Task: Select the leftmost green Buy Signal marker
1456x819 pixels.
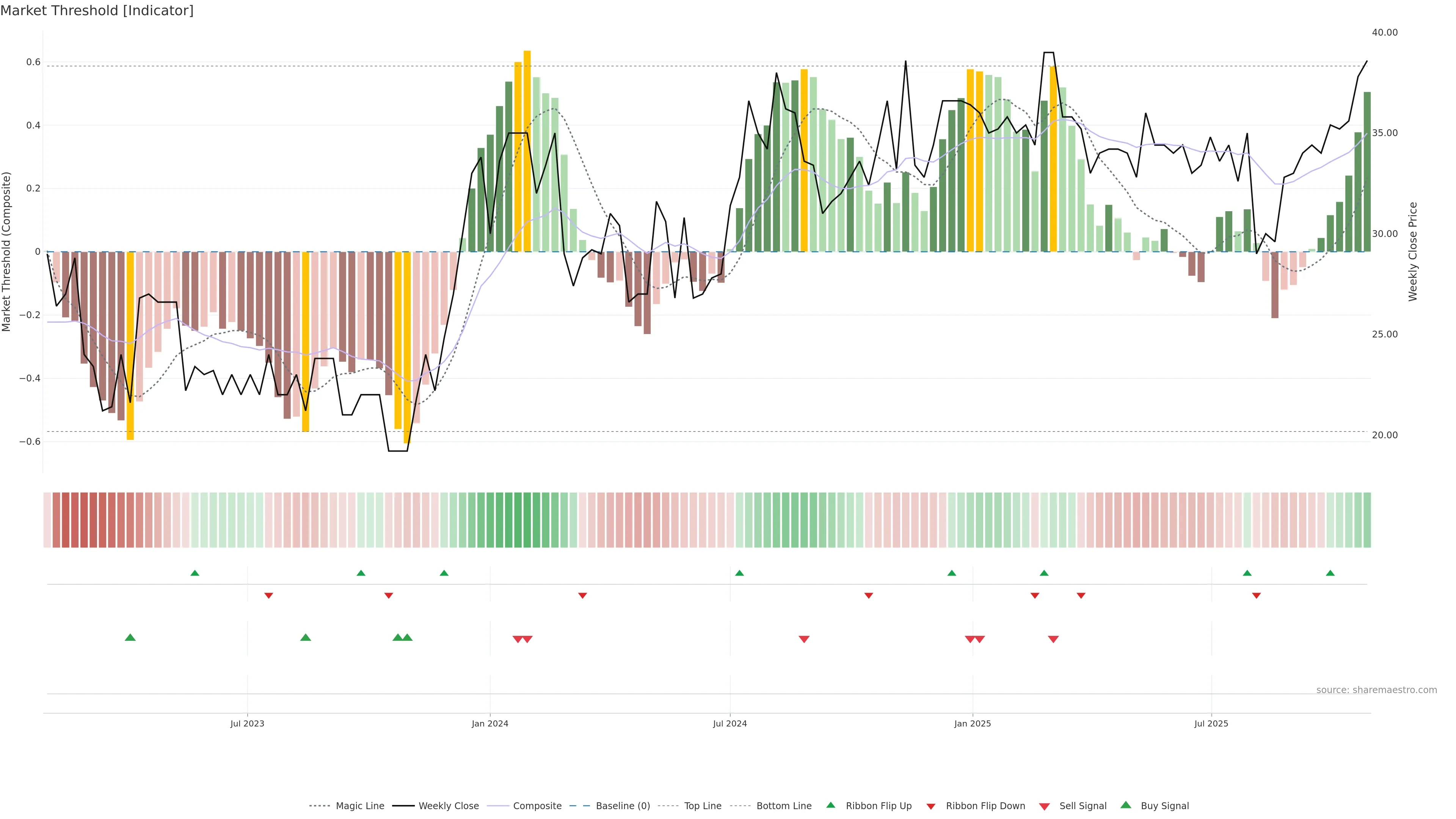Action: click(130, 637)
